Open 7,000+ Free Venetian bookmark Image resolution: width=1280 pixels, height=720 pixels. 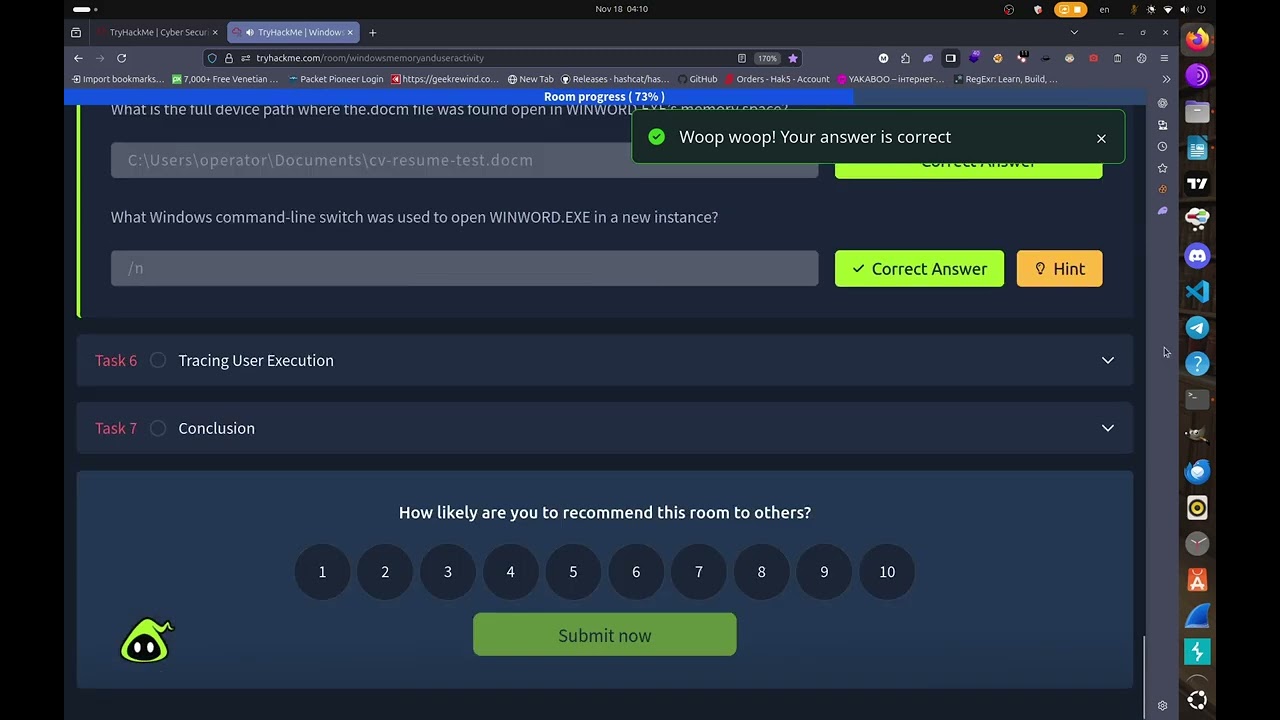click(x=225, y=79)
